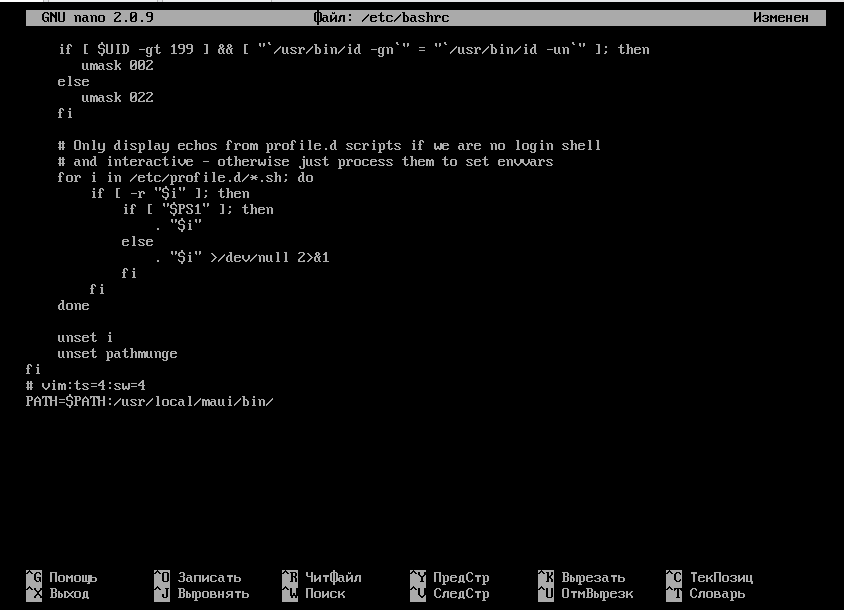Click the ^R ЧитФайл read file shortcut
This screenshot has width=844, height=610.
[x=322, y=577]
